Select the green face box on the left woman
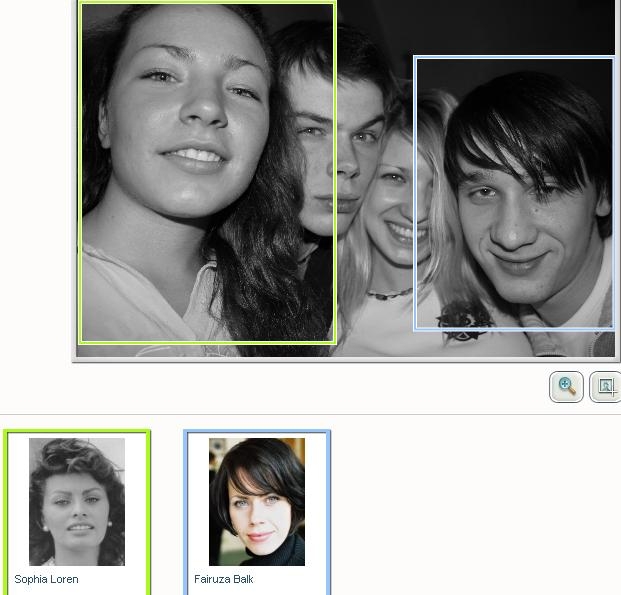 click(x=207, y=172)
